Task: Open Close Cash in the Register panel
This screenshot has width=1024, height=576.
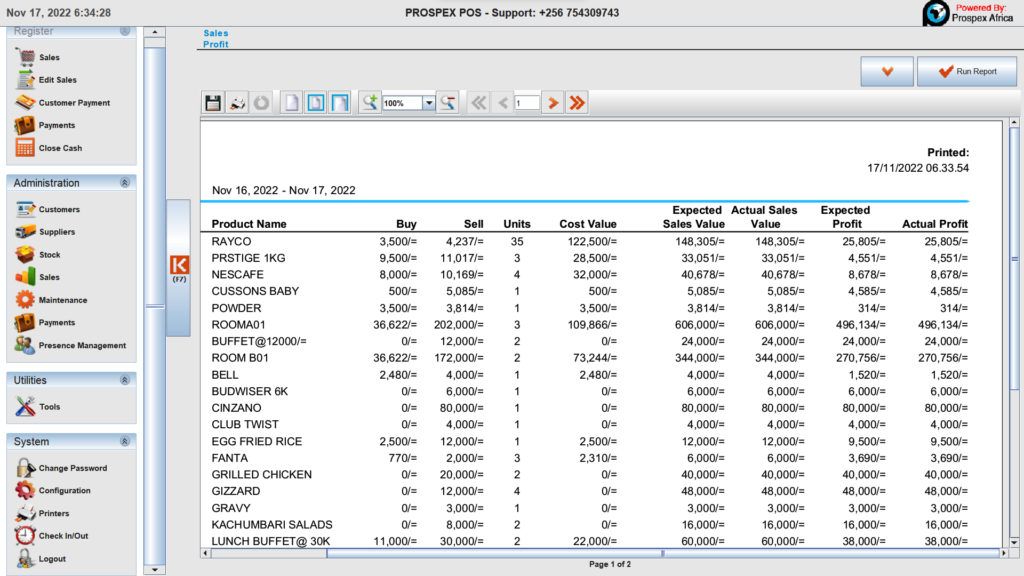Action: pos(60,148)
